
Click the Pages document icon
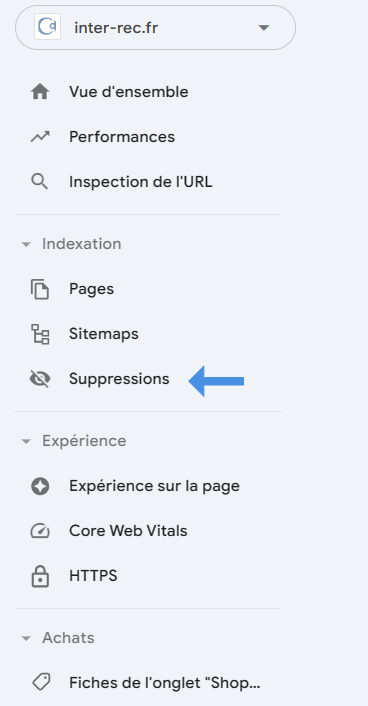point(40,289)
